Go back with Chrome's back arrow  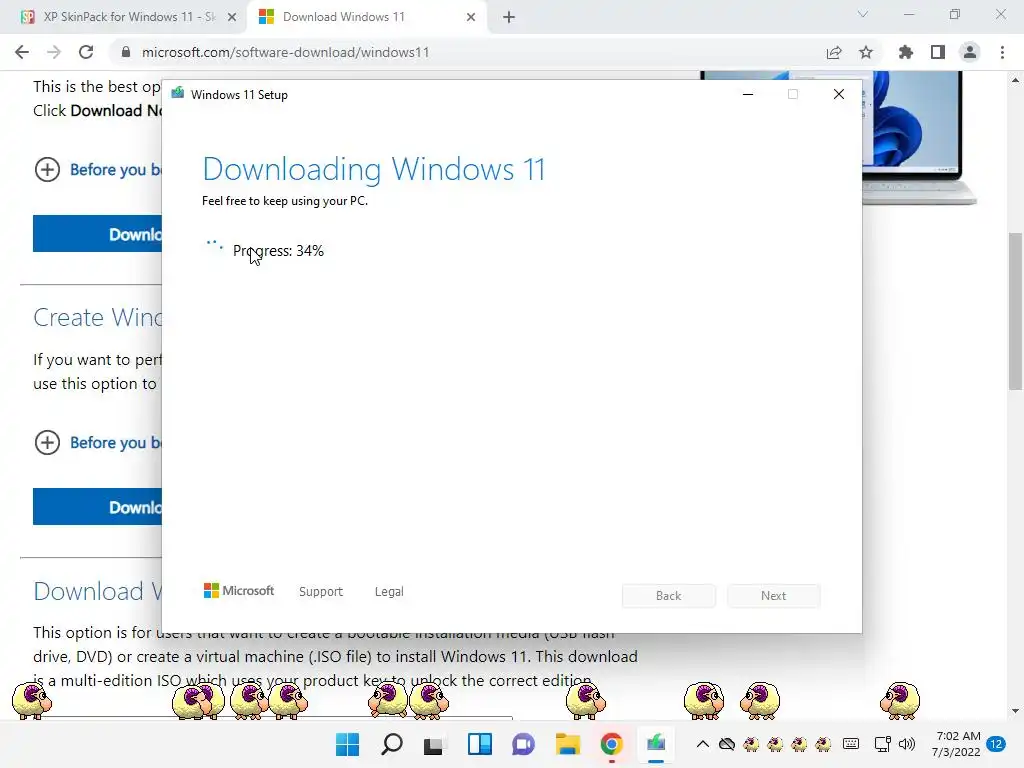(x=22, y=52)
